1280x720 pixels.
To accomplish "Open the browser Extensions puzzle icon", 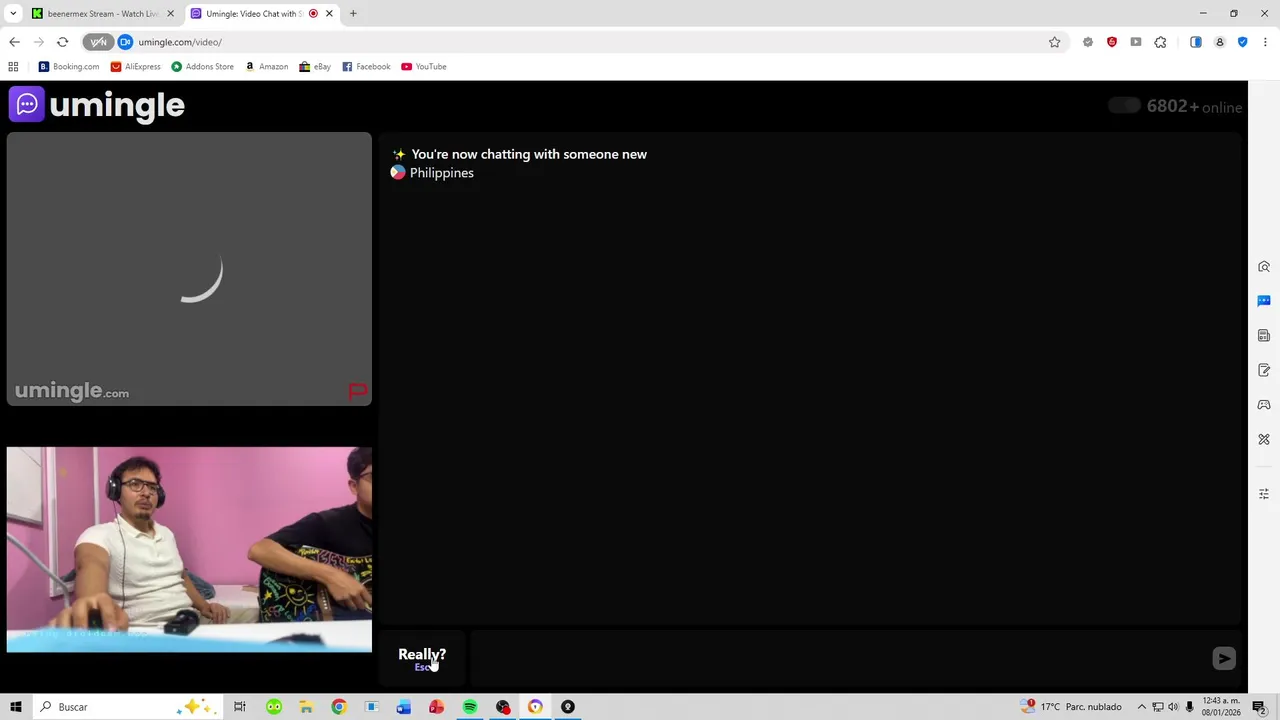I will pos(1160,42).
